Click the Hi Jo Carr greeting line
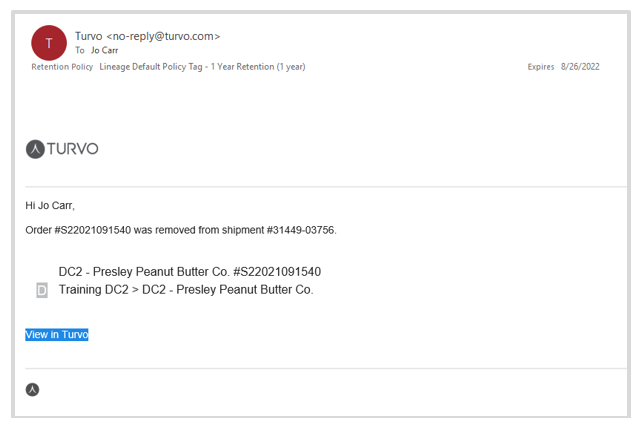Image resolution: width=642 pixels, height=429 pixels. coord(50,205)
